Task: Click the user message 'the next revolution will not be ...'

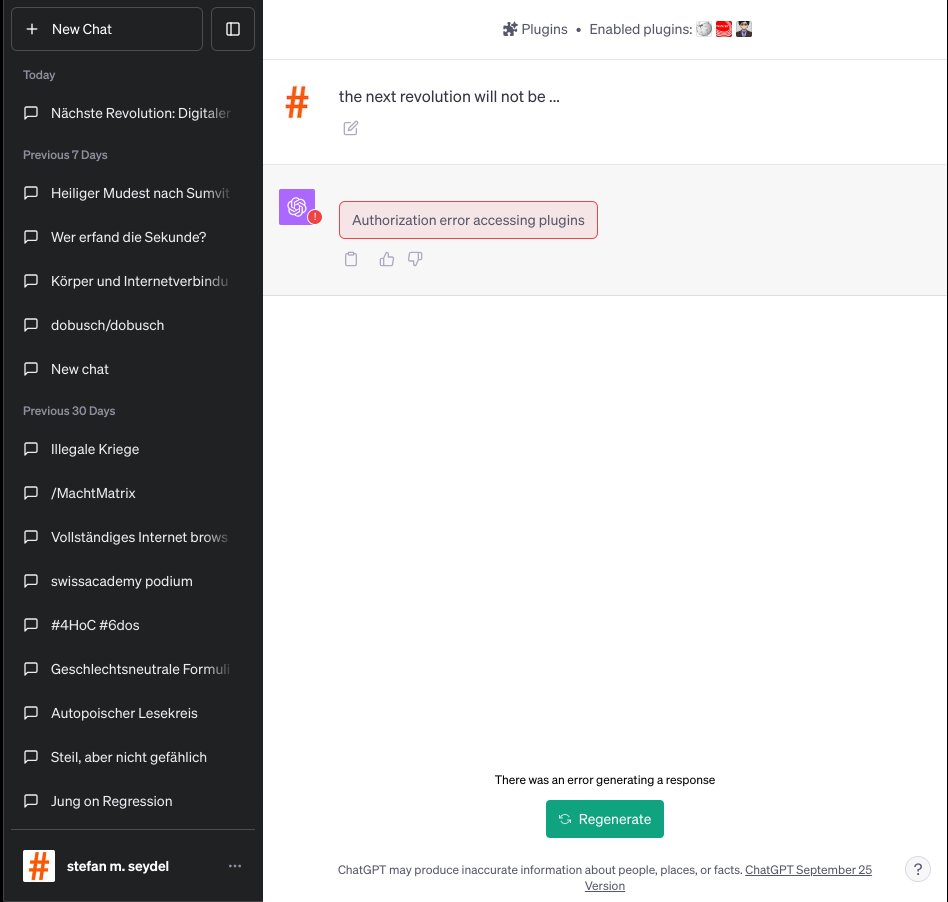Action: 449,97
